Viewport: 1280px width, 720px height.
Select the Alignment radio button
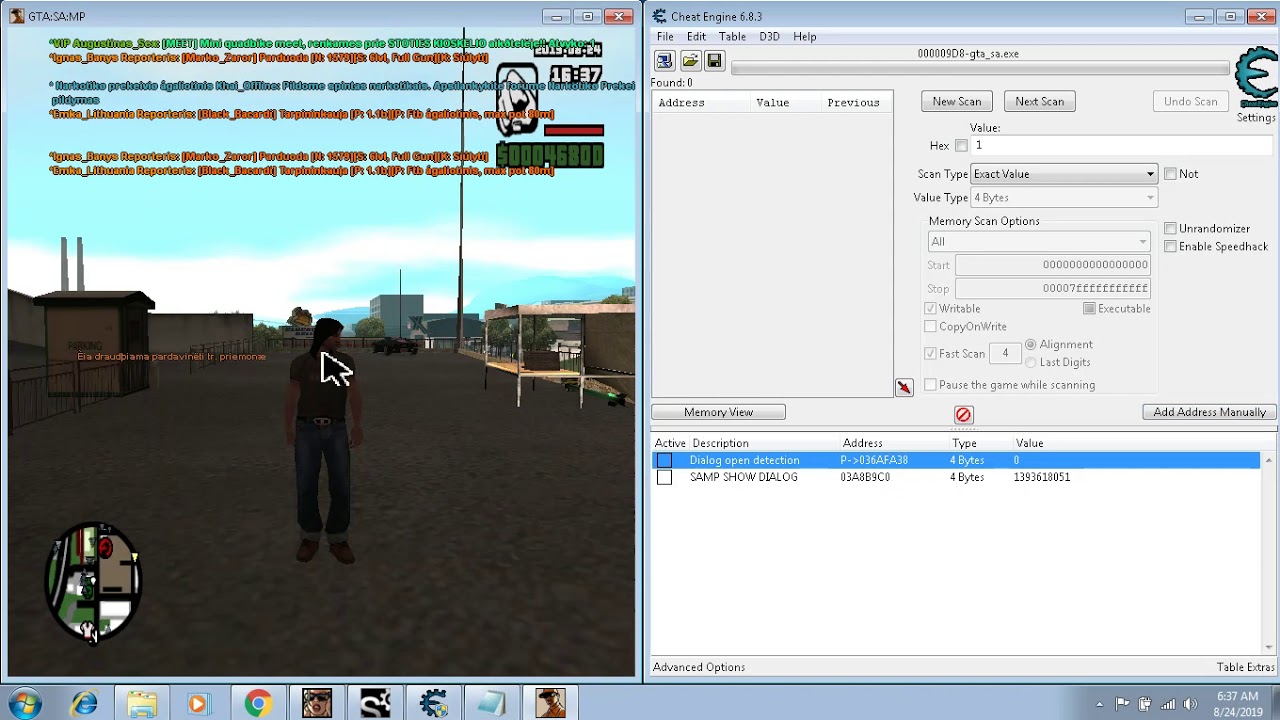point(1030,345)
